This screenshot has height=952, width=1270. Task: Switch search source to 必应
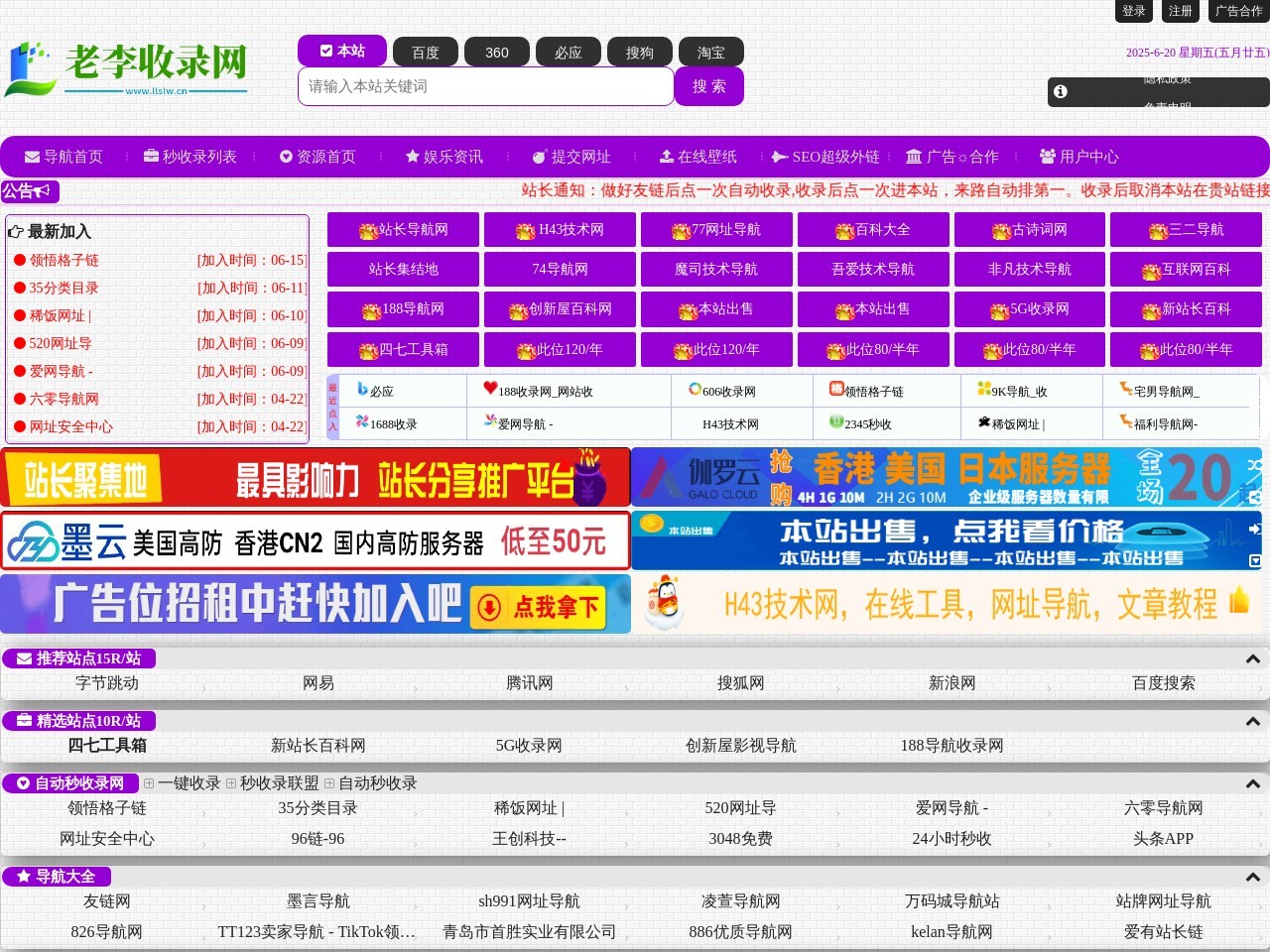(x=569, y=53)
